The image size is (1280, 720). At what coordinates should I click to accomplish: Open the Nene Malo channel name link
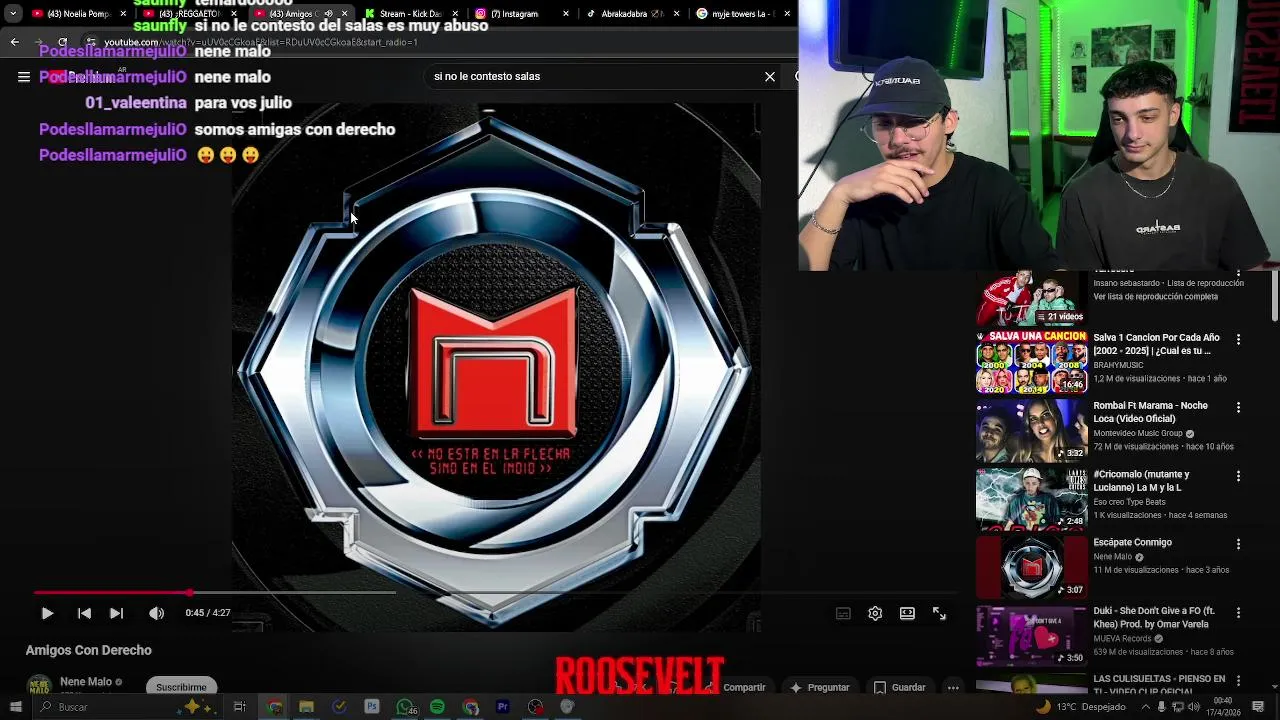86,682
